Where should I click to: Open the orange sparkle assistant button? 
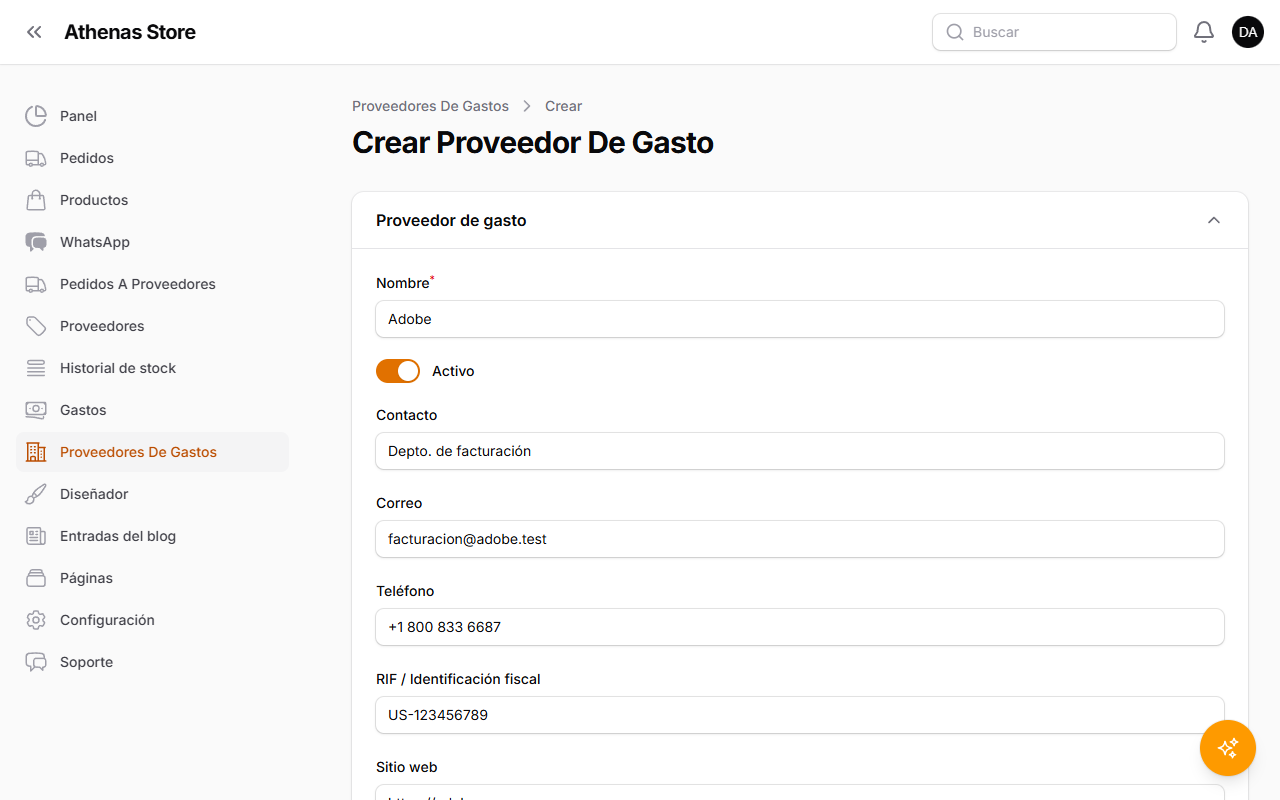click(x=1228, y=748)
